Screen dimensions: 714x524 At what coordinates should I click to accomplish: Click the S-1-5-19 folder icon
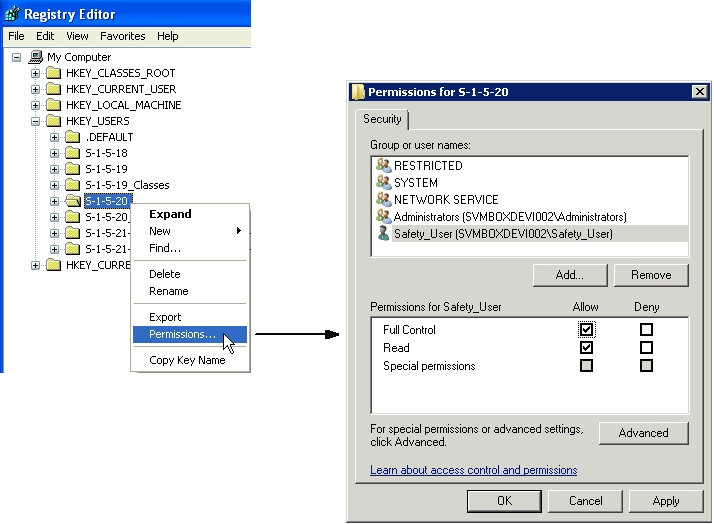(72, 169)
